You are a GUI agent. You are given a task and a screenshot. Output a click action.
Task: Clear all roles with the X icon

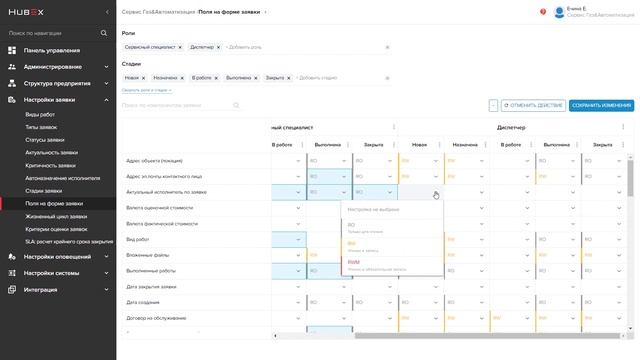point(387,47)
